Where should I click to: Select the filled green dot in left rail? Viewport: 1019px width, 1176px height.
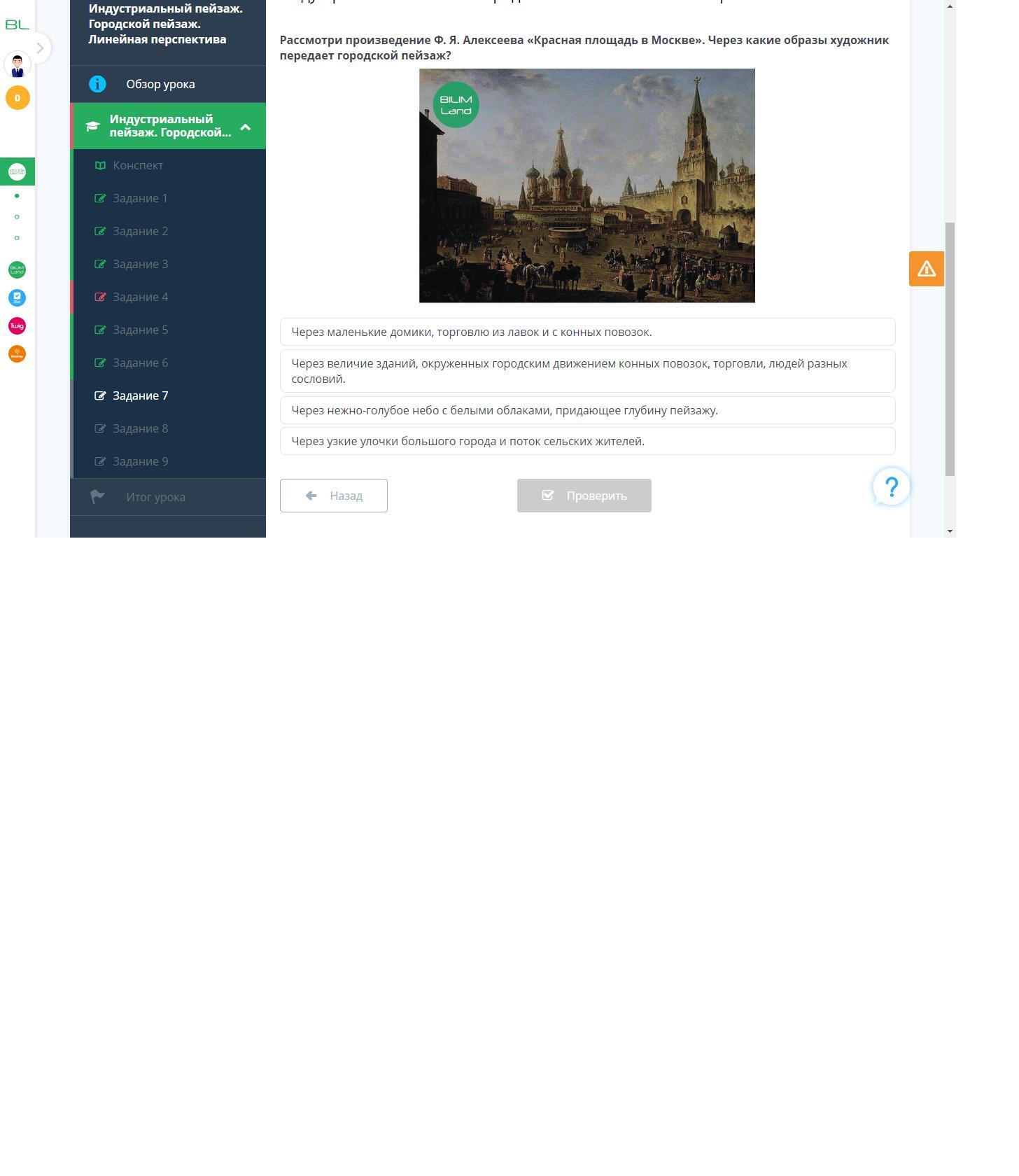point(17,196)
